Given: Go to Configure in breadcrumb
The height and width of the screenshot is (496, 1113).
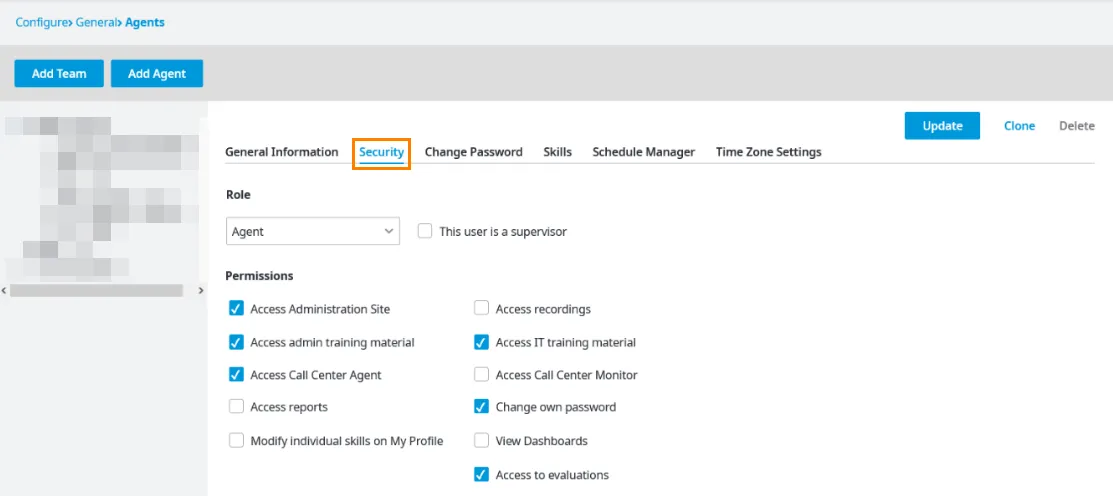Looking at the screenshot, I should [42, 22].
